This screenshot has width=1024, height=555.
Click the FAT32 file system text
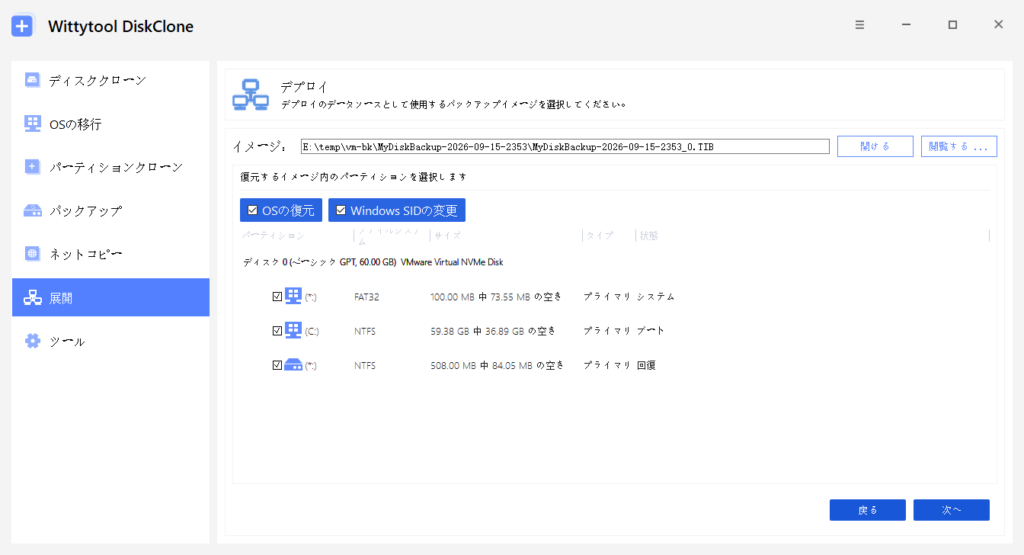pyautogui.click(x=366, y=296)
